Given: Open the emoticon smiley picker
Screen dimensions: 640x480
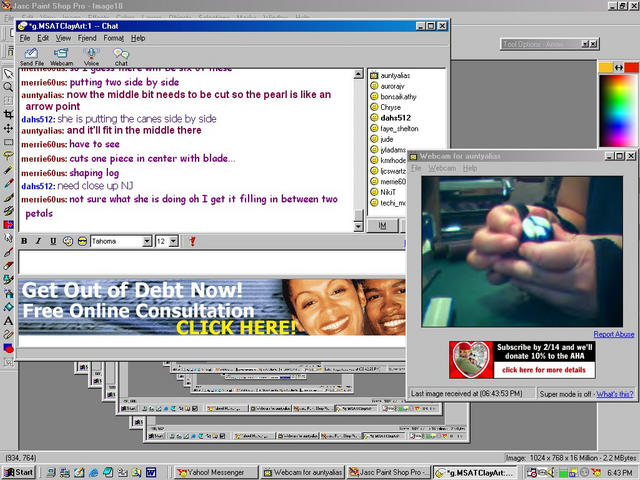Looking at the screenshot, I should pyautogui.click(x=82, y=241).
